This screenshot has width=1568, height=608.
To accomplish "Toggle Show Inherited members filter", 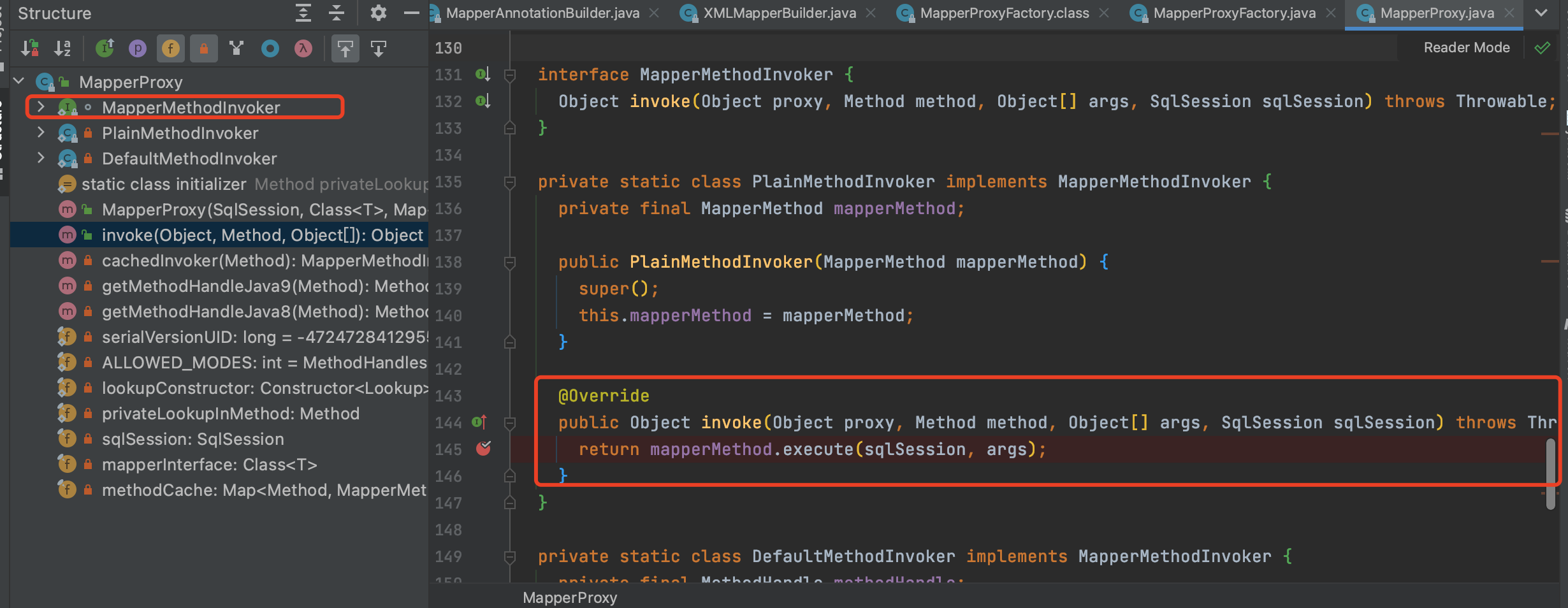I will click(x=105, y=48).
